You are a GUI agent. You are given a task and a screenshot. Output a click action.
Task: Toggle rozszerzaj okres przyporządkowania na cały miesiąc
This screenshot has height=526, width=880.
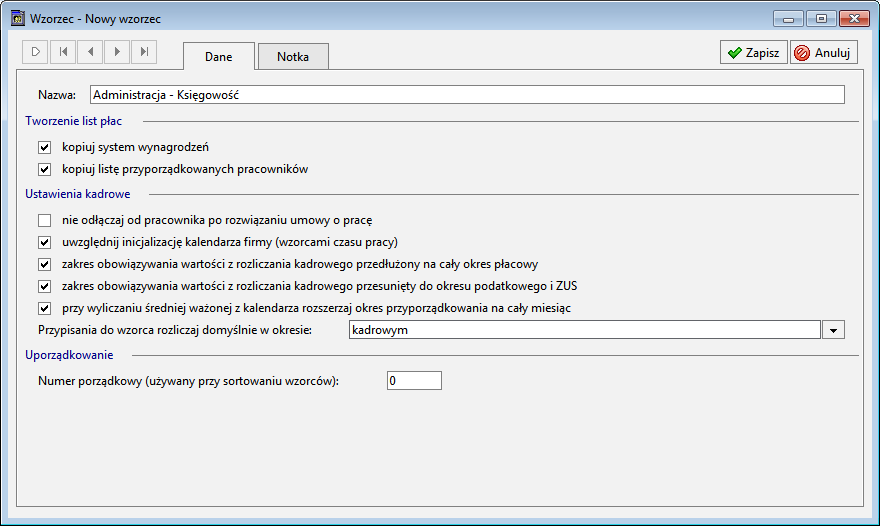pyautogui.click(x=44, y=308)
